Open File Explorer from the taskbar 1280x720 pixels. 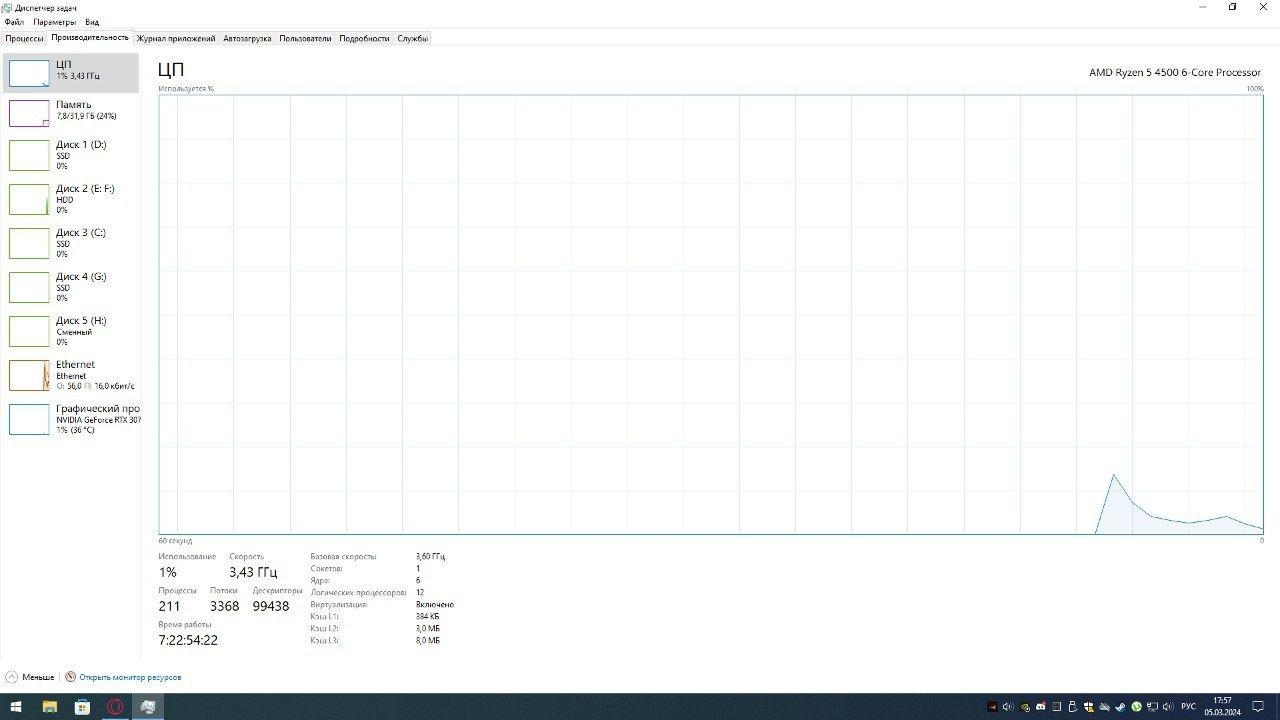click(x=50, y=706)
